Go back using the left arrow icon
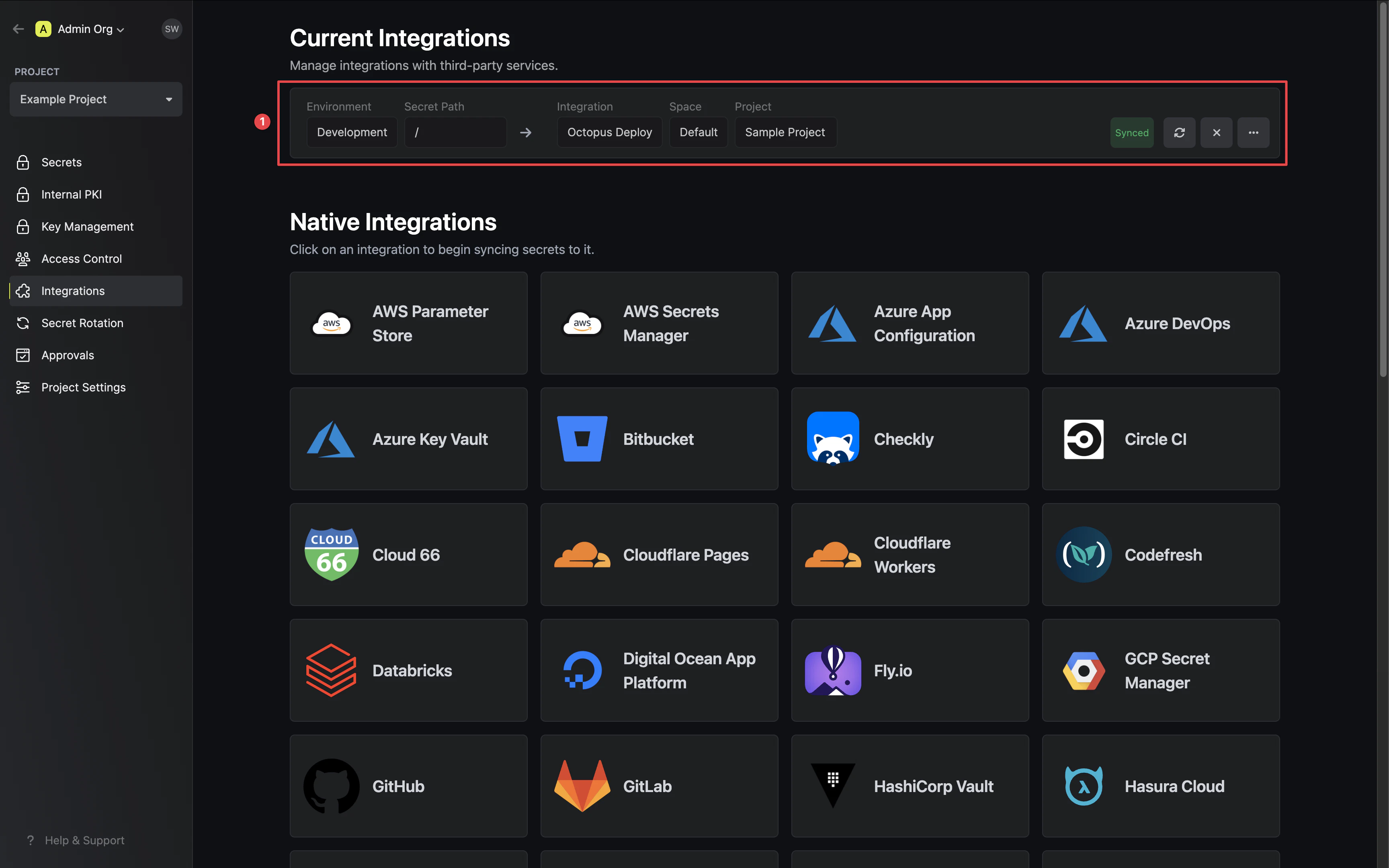Screen dimensions: 1389x868 point(18,29)
